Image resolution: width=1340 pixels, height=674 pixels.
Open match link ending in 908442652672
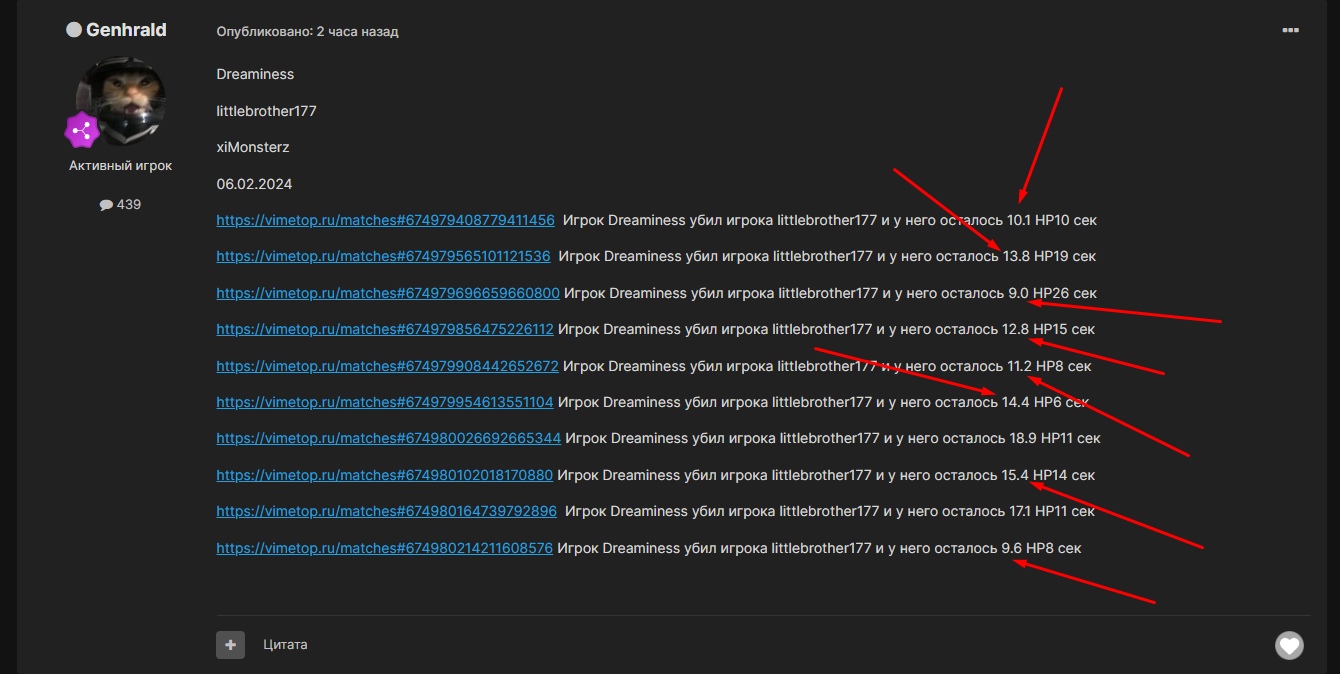(x=387, y=366)
